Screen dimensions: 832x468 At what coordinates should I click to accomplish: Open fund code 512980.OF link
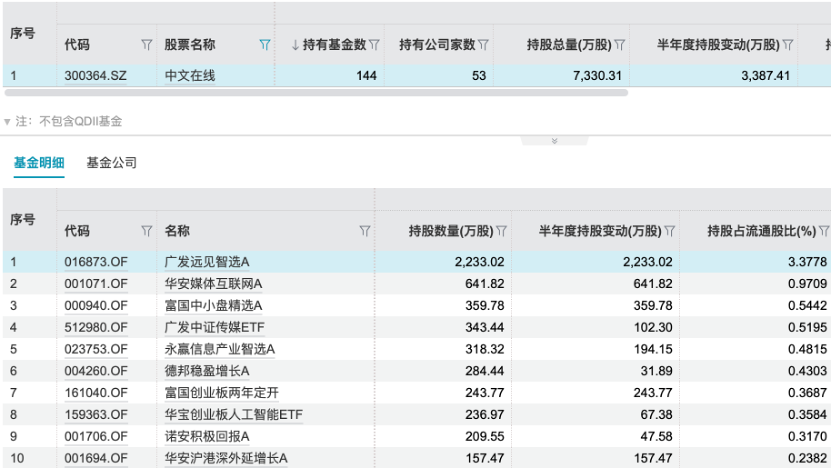96,327
